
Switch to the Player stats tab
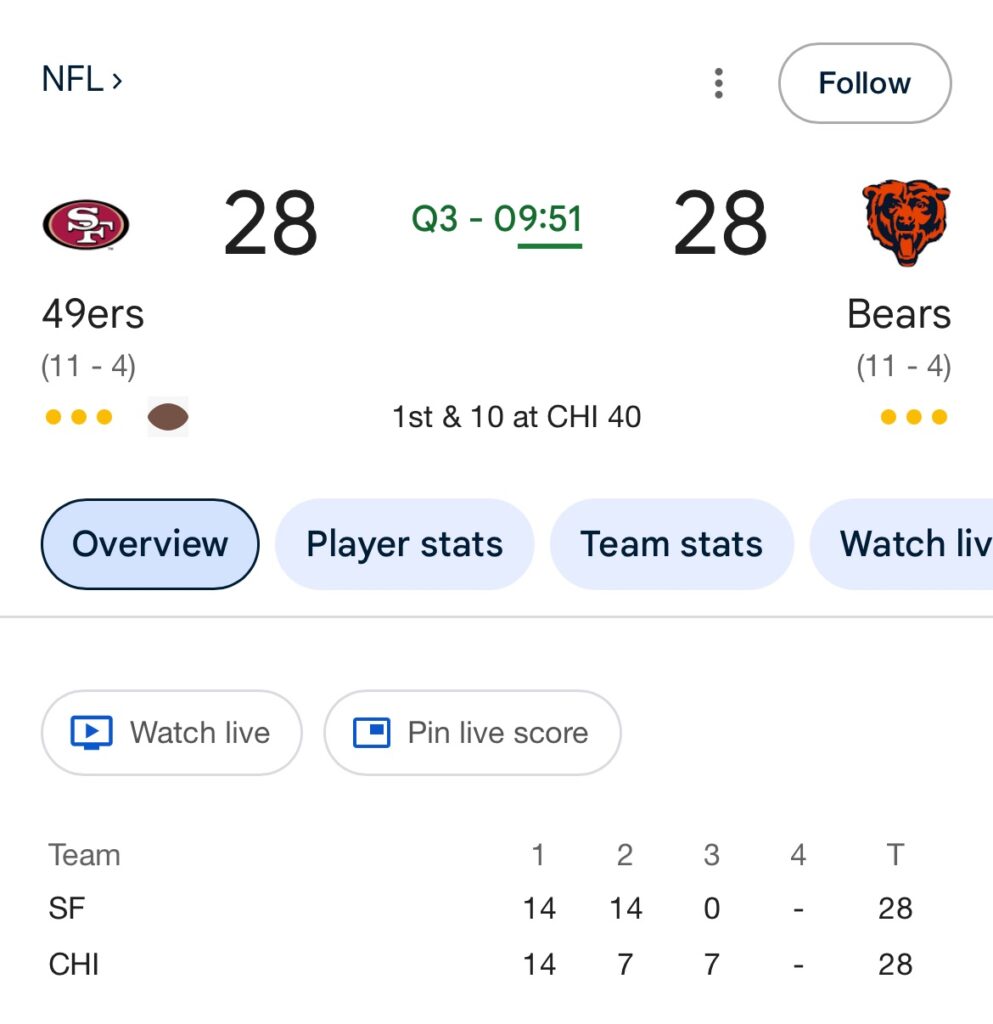[x=404, y=544]
